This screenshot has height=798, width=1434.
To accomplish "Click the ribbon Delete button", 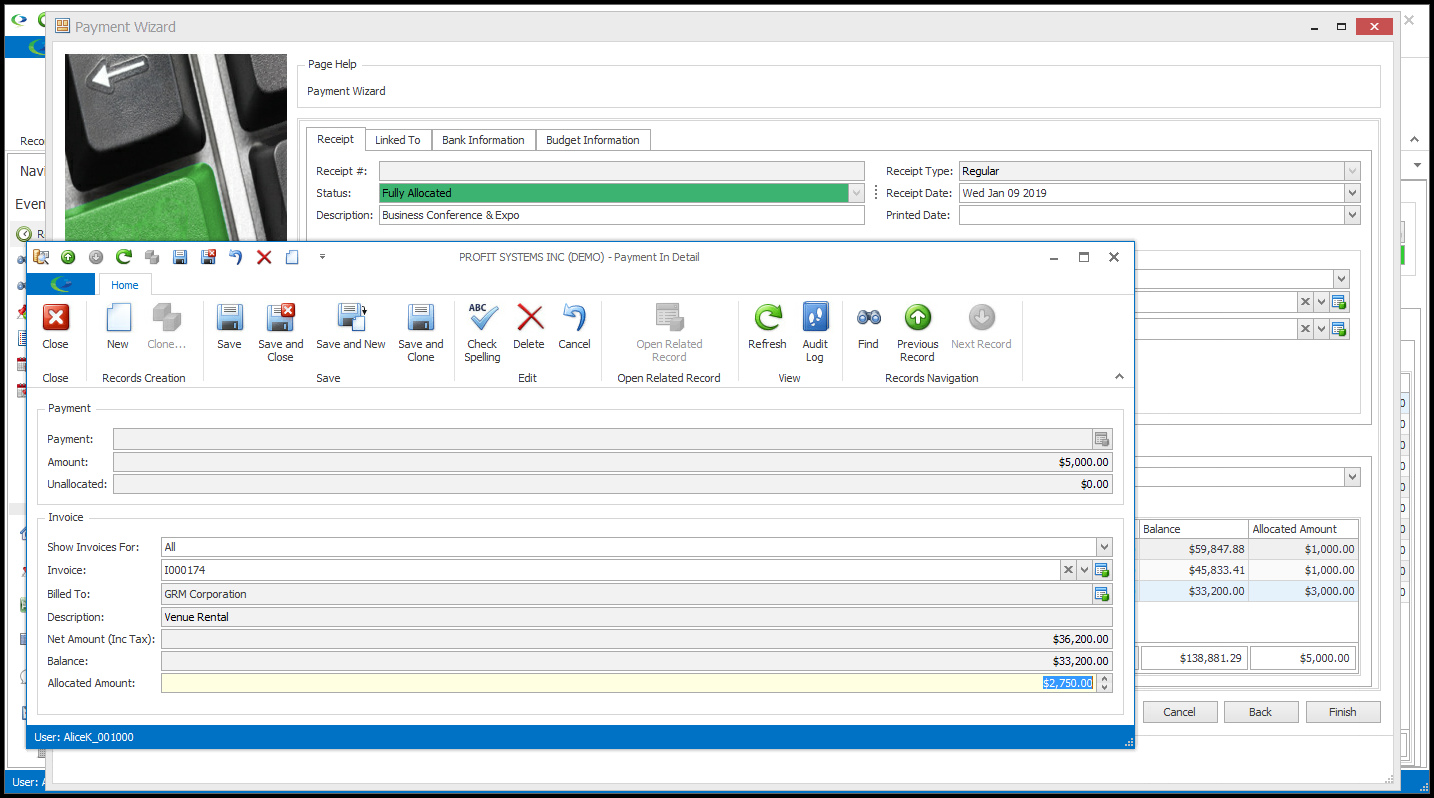I will [529, 327].
